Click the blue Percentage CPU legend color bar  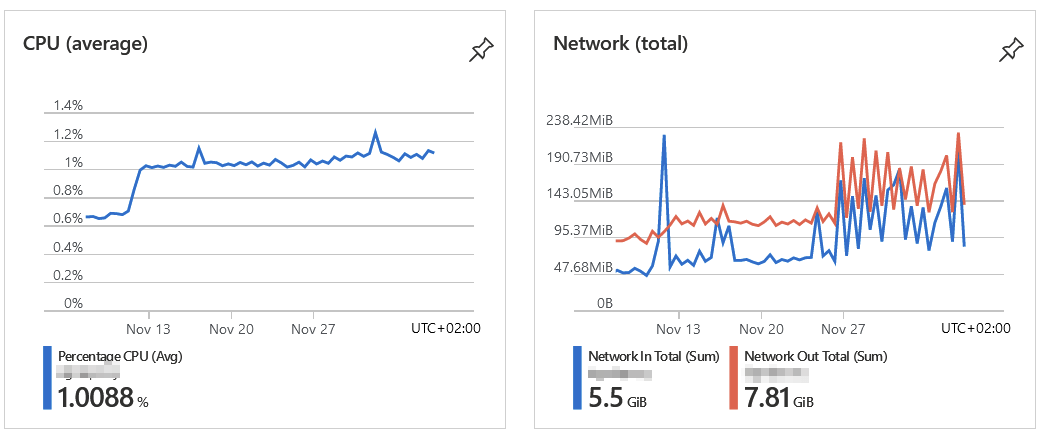point(47,377)
